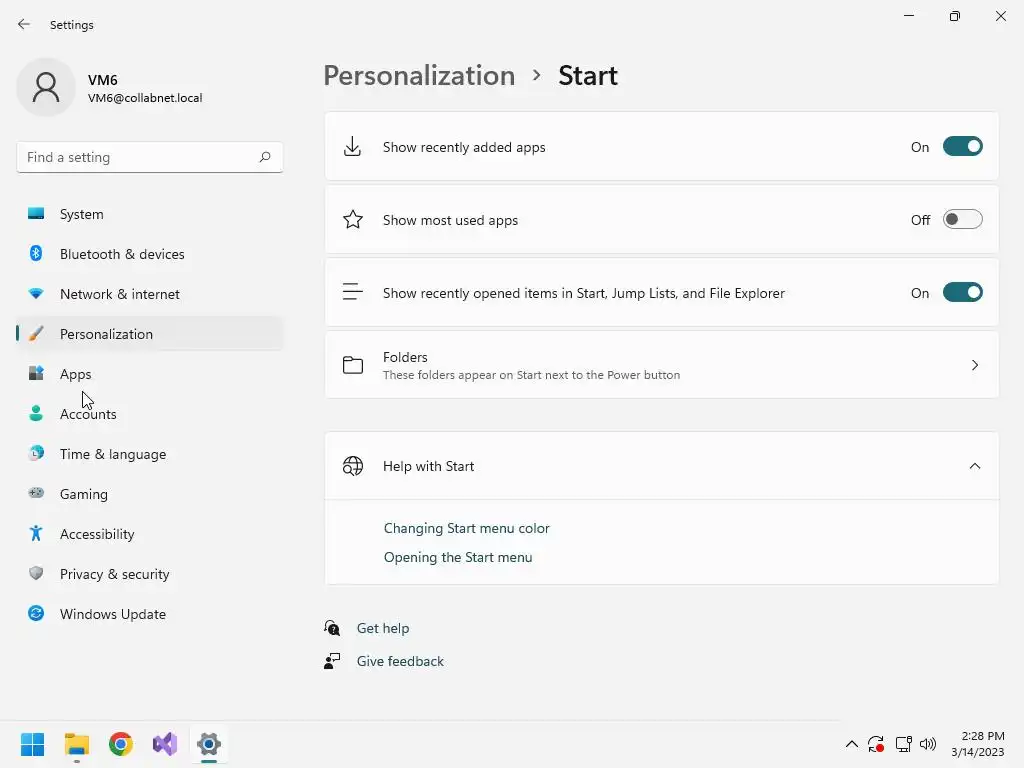Screen dimensions: 1024x768
Task: Click the list icon beside Show recently opened items
Action: [x=353, y=292]
